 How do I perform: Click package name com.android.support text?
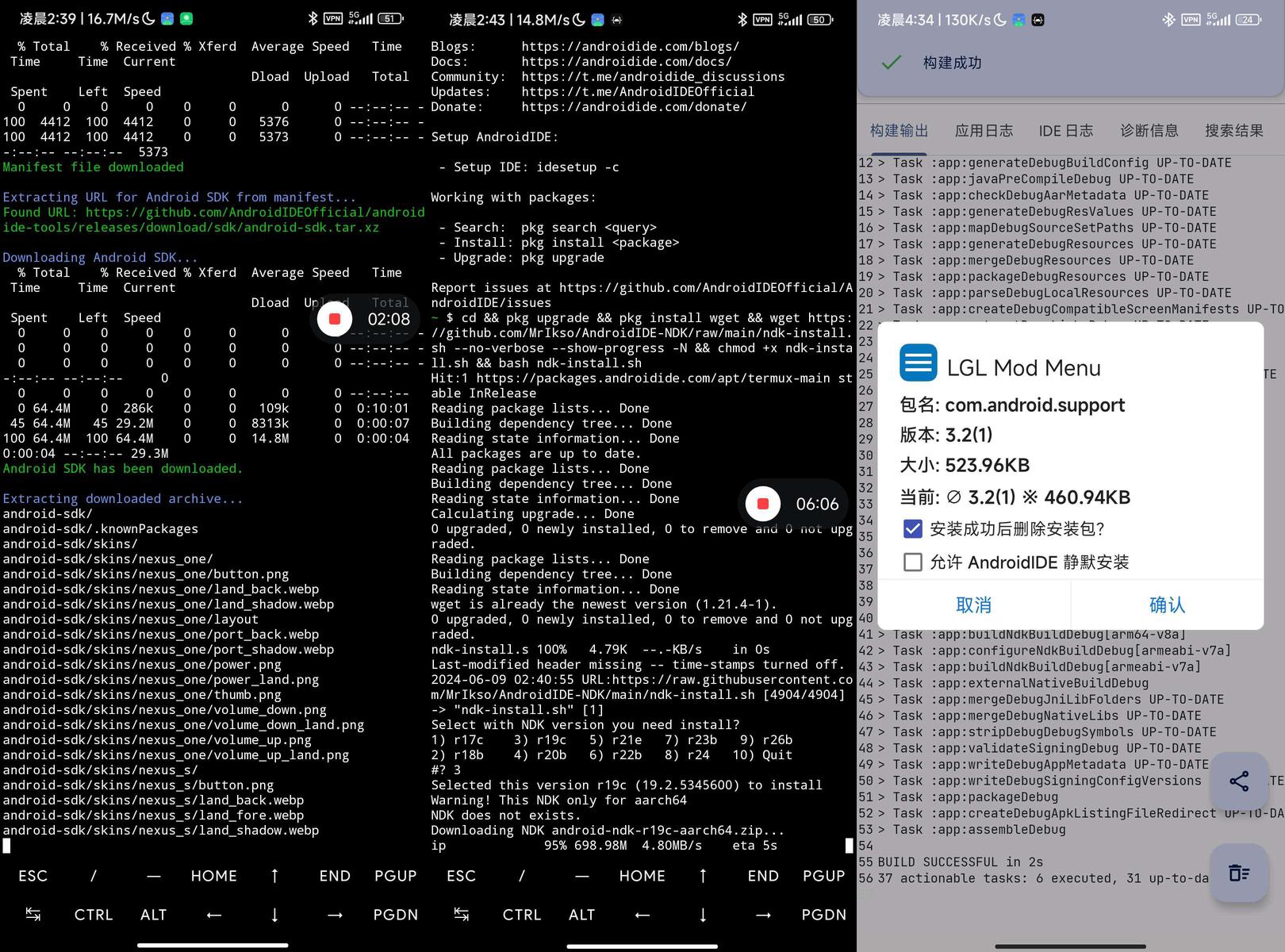[1035, 405]
